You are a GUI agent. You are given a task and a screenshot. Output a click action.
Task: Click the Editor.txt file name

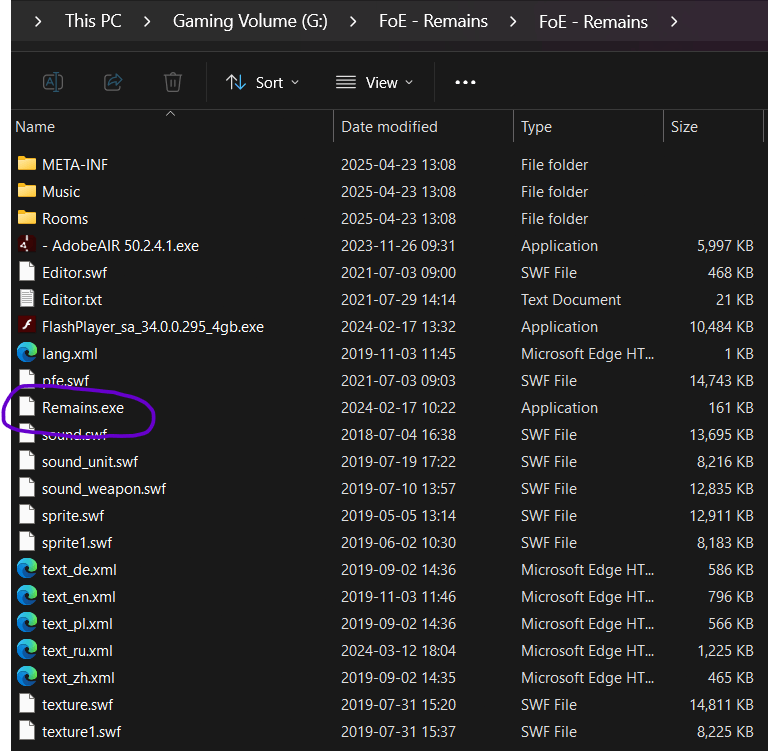pos(72,300)
